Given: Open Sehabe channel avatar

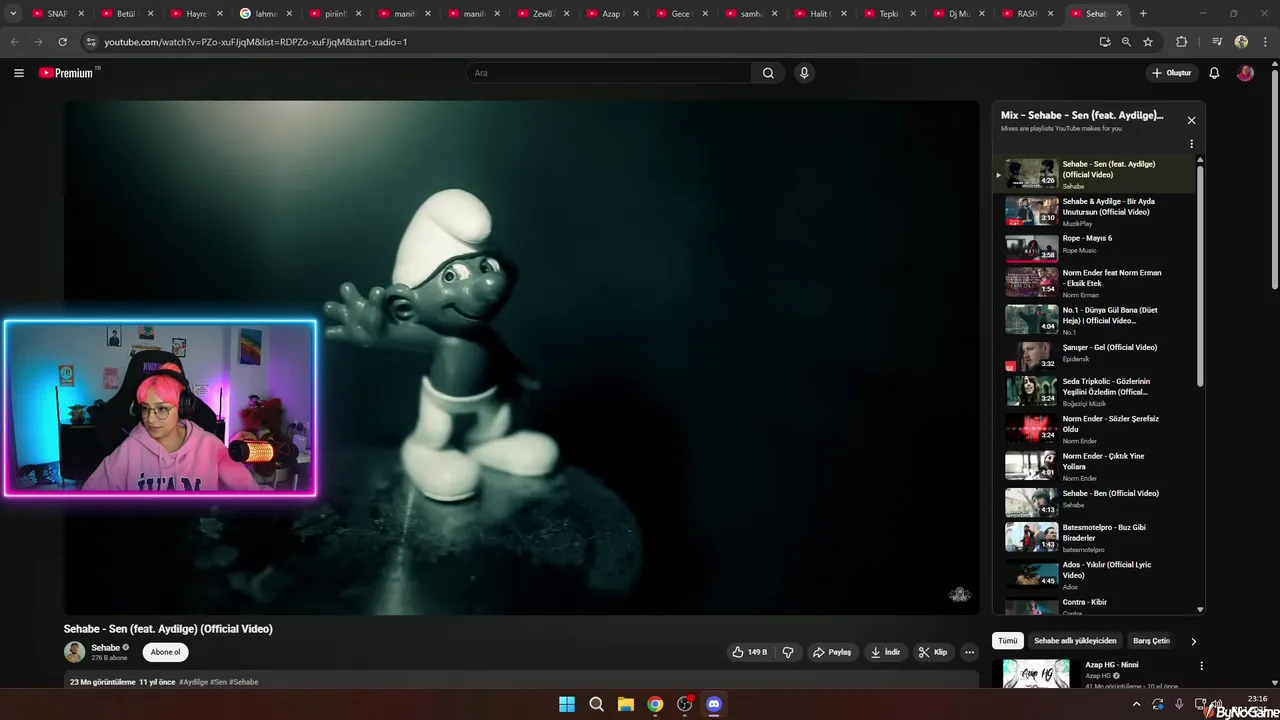Looking at the screenshot, I should tap(74, 652).
